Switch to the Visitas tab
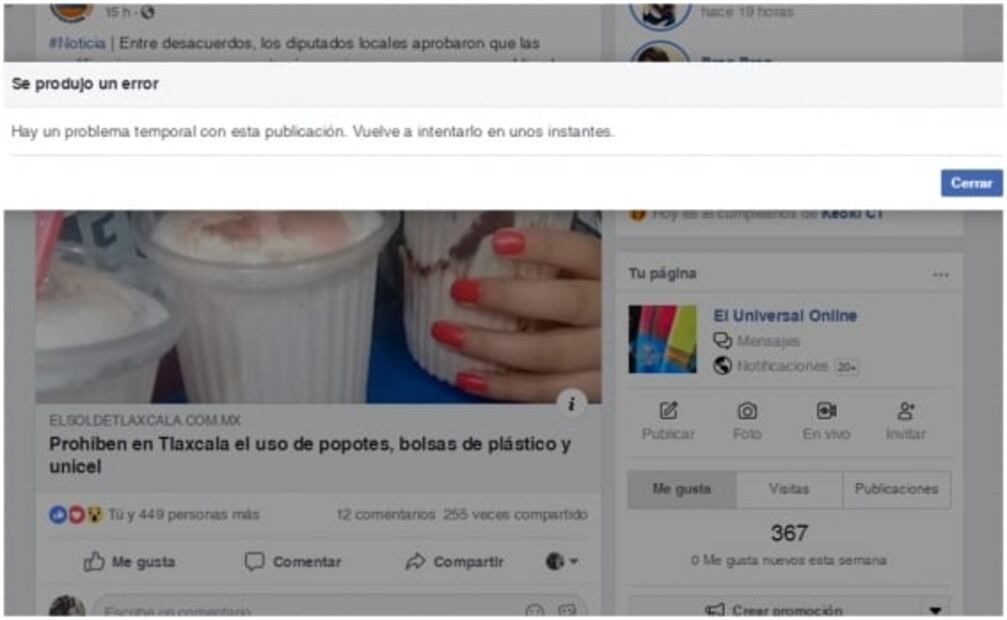This screenshot has width=1007, height=620. [789, 489]
